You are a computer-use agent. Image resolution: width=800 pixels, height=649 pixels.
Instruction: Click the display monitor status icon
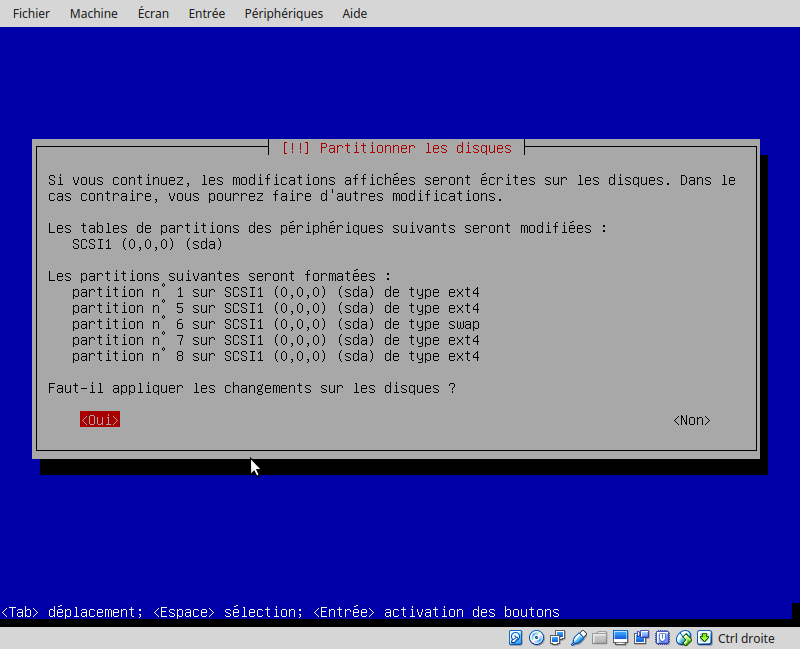[x=620, y=638]
